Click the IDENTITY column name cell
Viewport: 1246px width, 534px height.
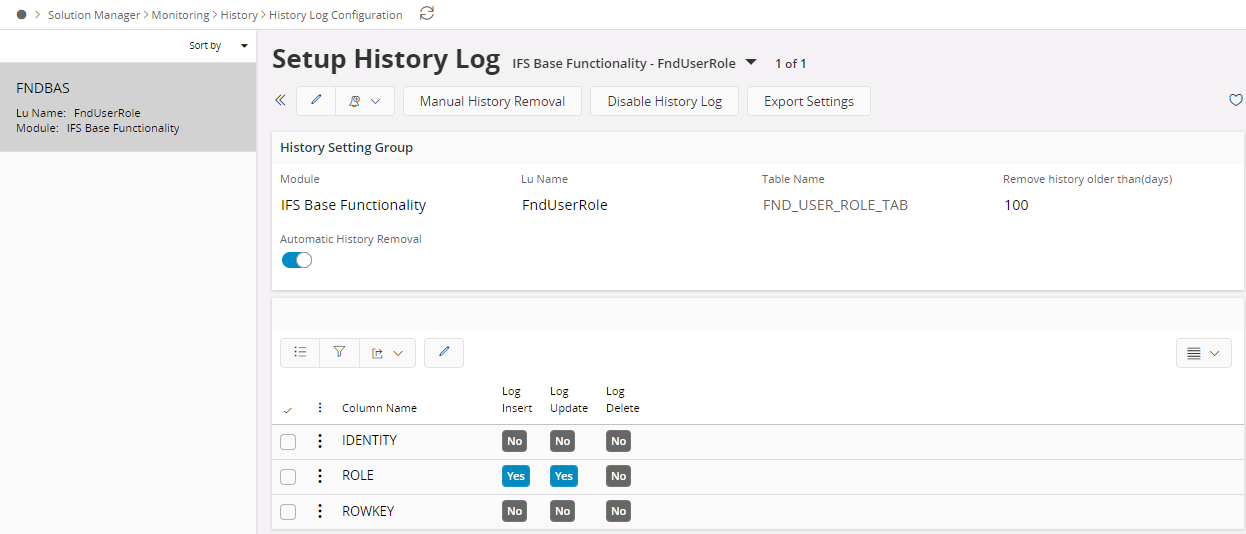pos(370,440)
